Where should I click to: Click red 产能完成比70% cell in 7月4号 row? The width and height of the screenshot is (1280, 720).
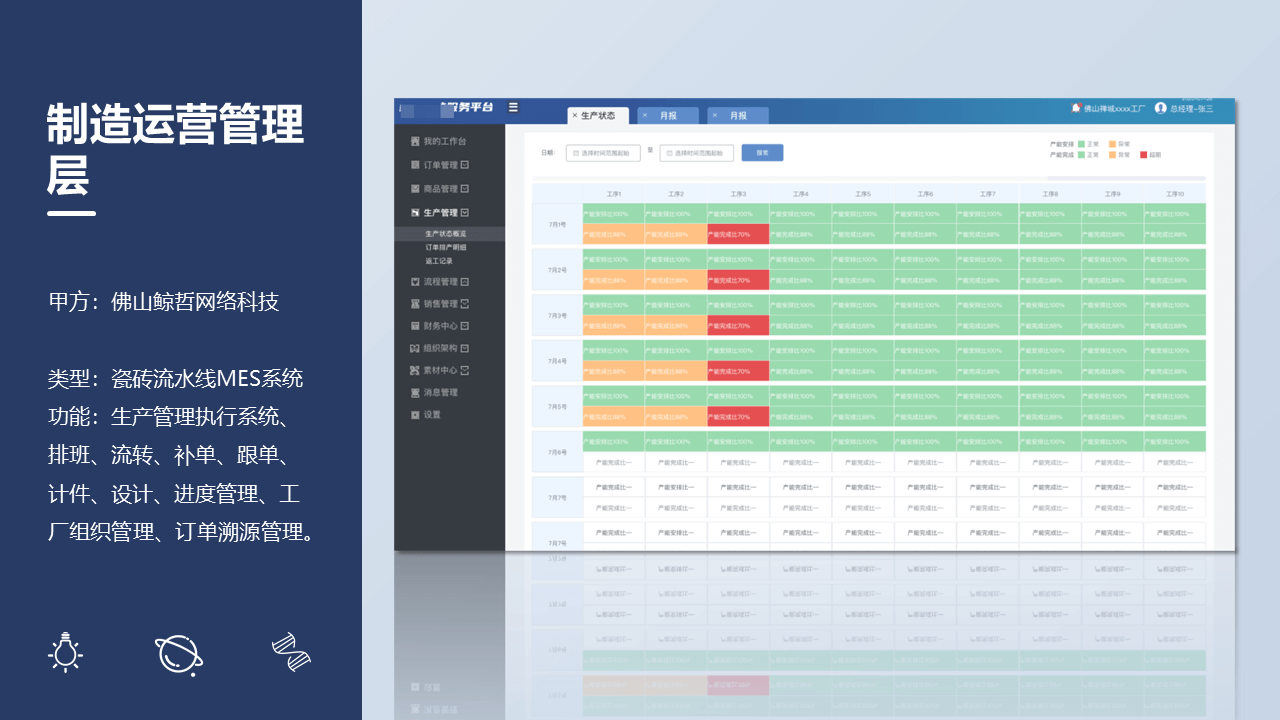tap(738, 371)
